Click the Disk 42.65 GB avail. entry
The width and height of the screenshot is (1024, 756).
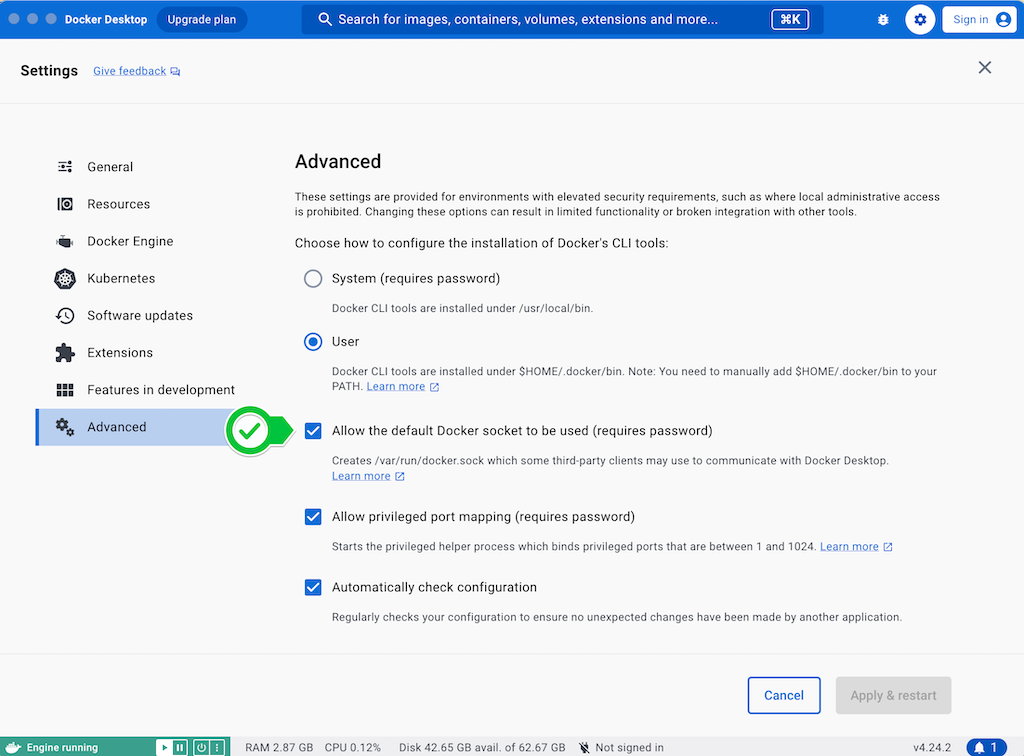[482, 748]
